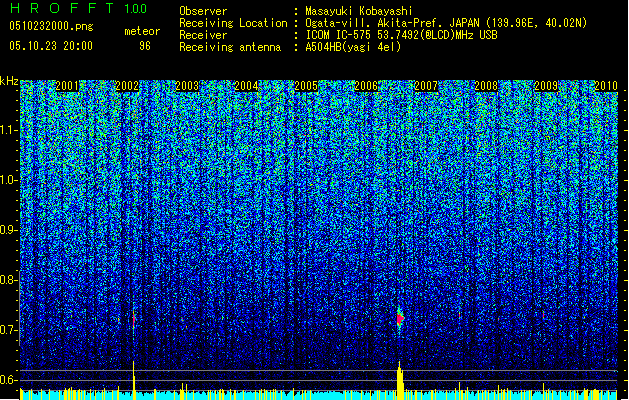Click the 2010 time marker

pos(606,86)
